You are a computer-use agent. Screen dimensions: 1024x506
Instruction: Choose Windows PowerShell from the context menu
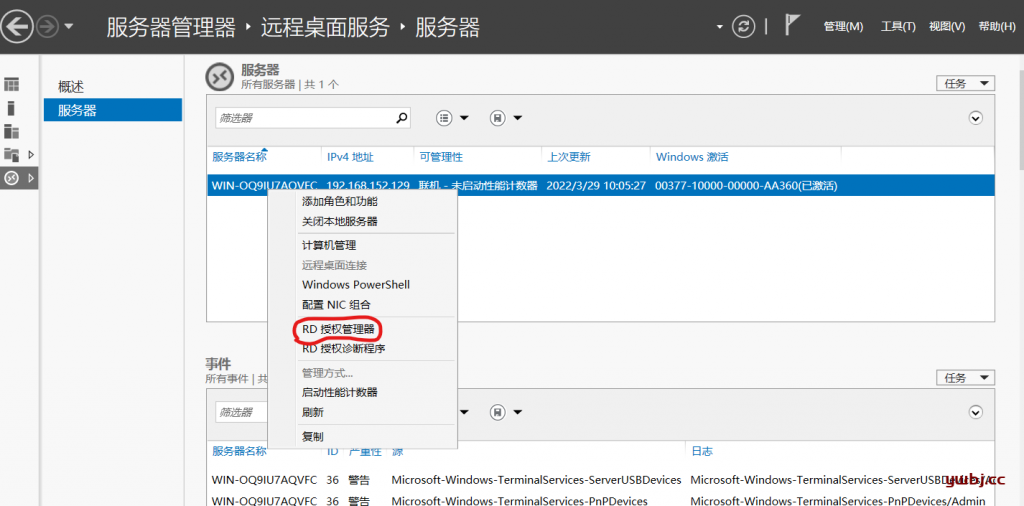pos(356,285)
